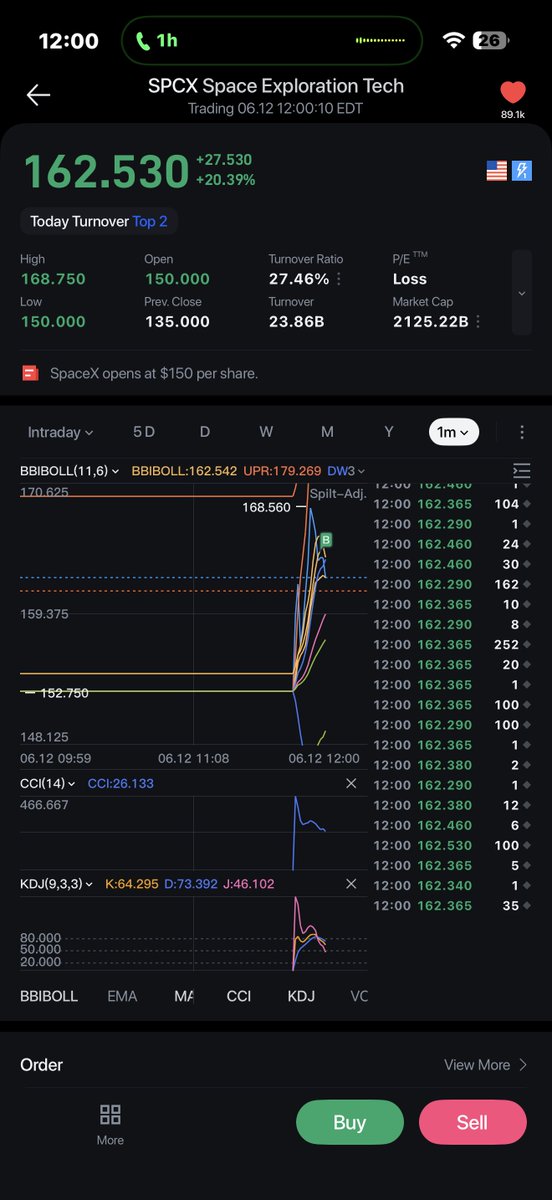Viewport: 552px width, 1200px height.
Task: Open the SpaceX news icon
Action: coord(31,373)
